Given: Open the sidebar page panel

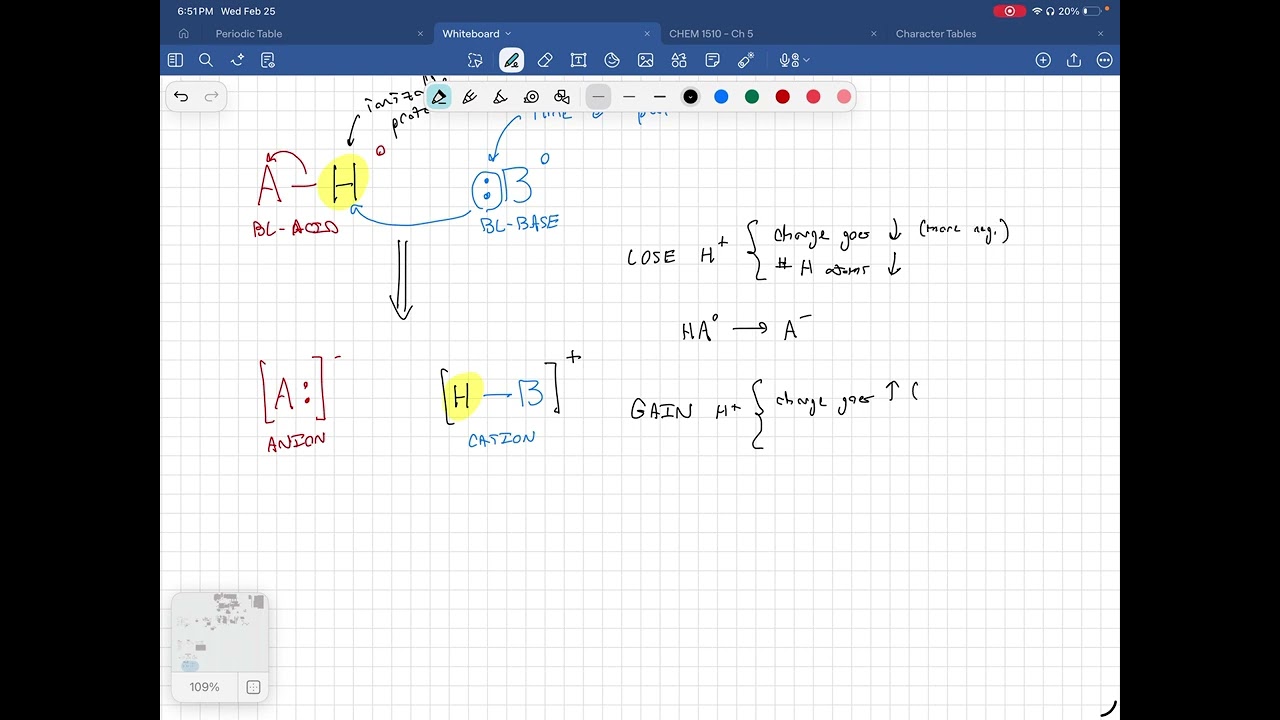Looking at the screenshot, I should (175, 60).
